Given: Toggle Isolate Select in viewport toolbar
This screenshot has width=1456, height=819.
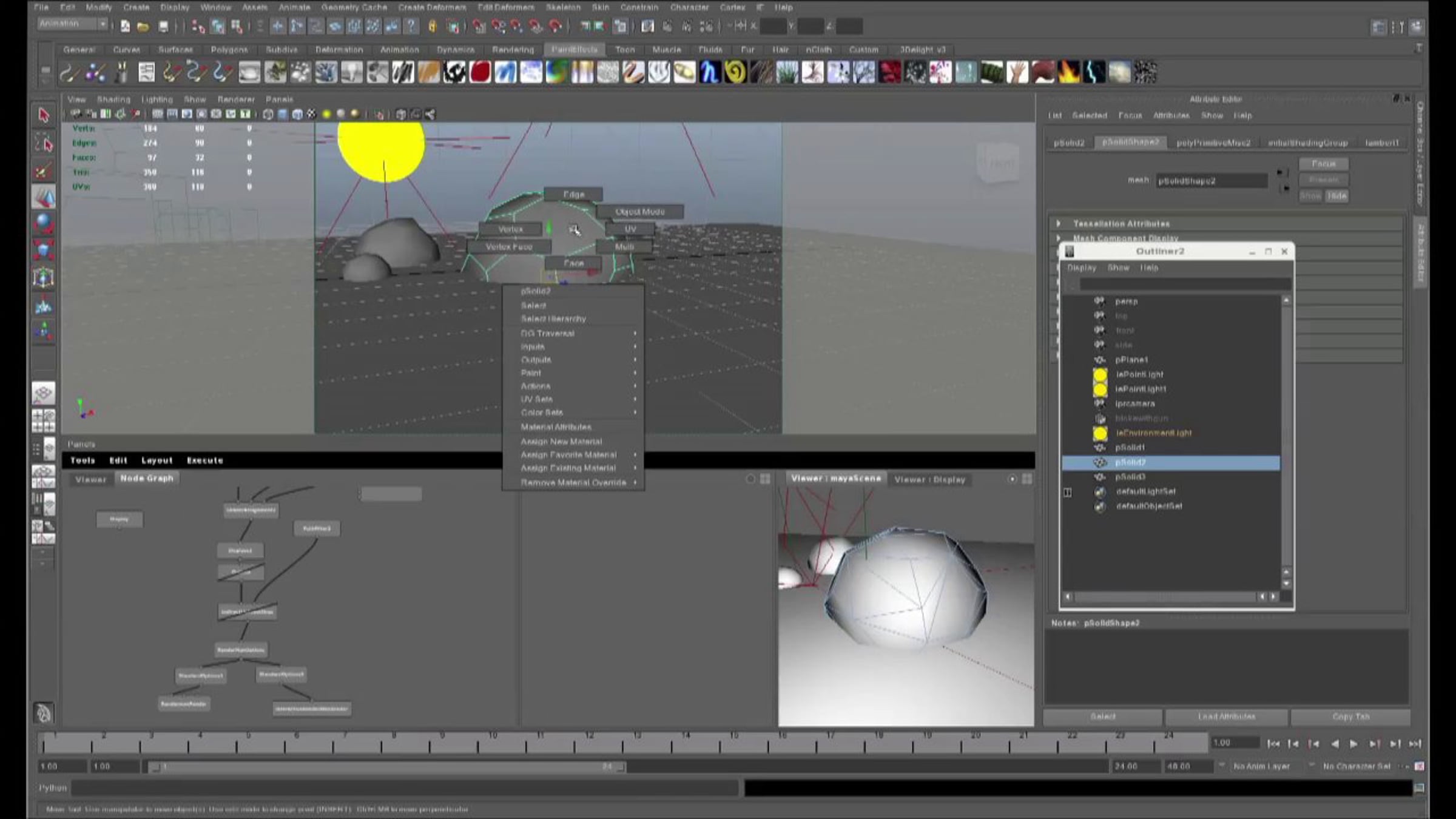Looking at the screenshot, I should tap(379, 114).
